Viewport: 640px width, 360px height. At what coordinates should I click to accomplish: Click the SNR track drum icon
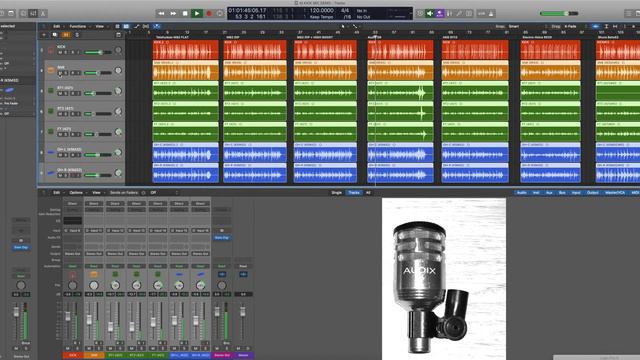[x=51, y=70]
